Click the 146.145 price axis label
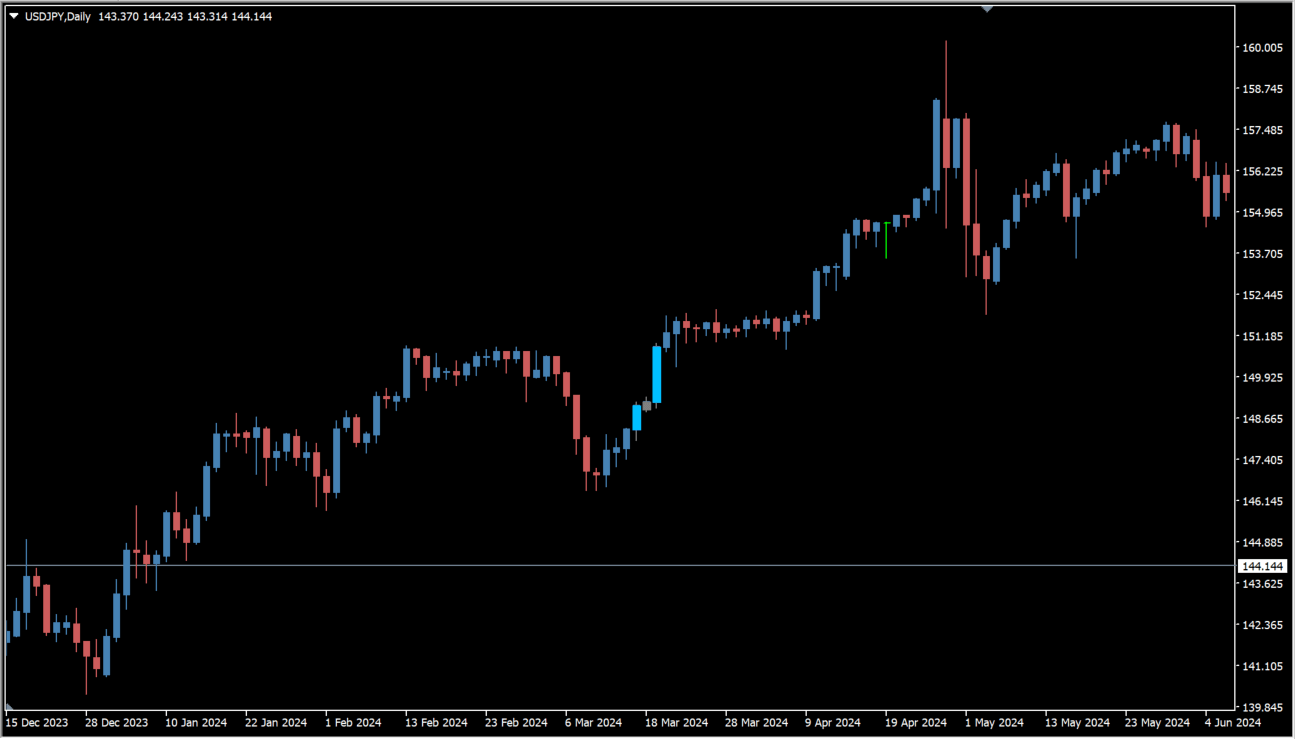 1262,502
